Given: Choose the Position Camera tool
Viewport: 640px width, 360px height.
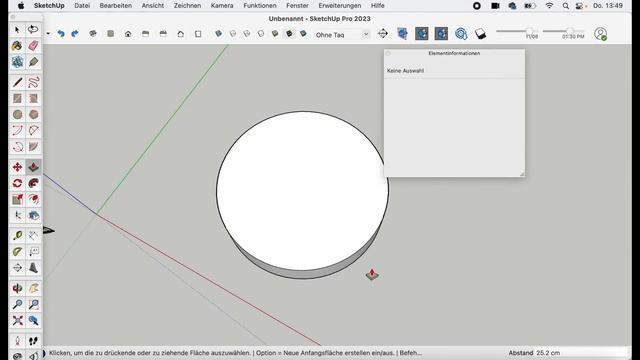Looking at the screenshot, I should pos(17,340).
